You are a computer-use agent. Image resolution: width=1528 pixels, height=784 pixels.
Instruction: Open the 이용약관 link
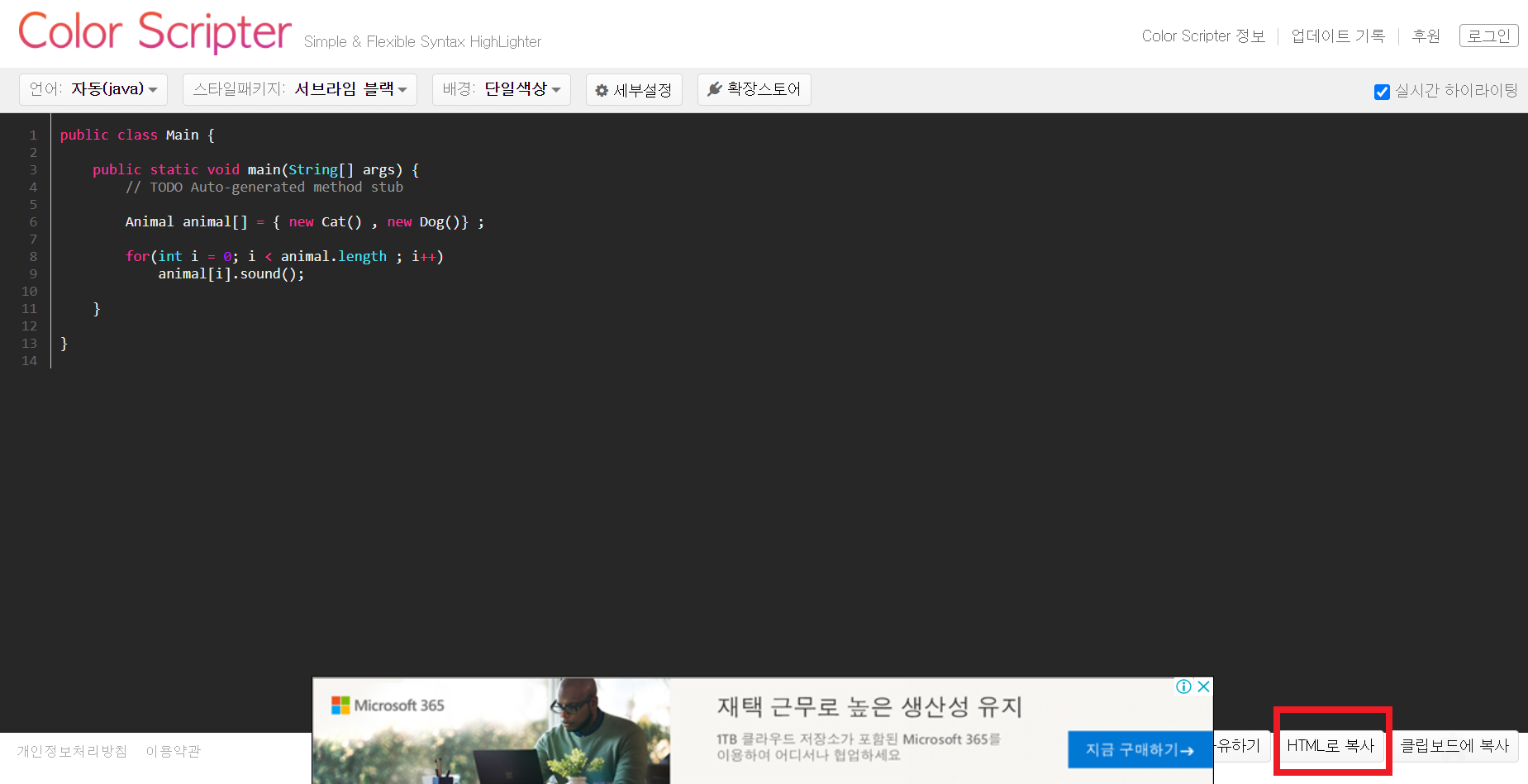pyautogui.click(x=174, y=751)
